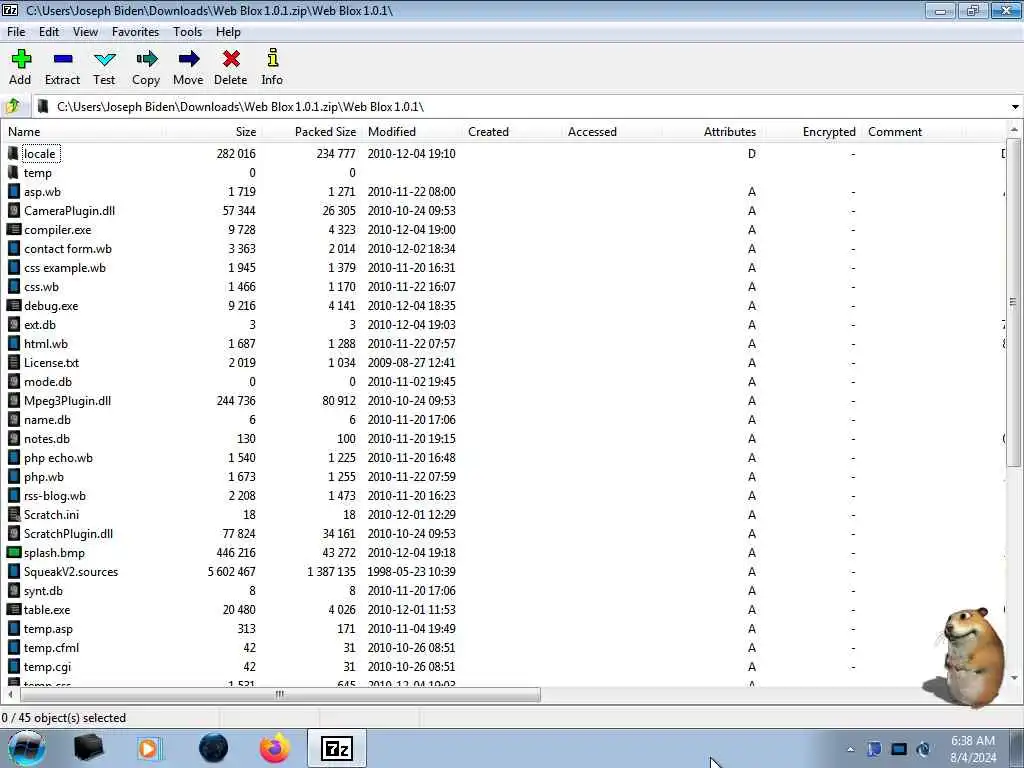Open Firefox from the taskbar
The width and height of the screenshot is (1024, 768).
[275, 748]
